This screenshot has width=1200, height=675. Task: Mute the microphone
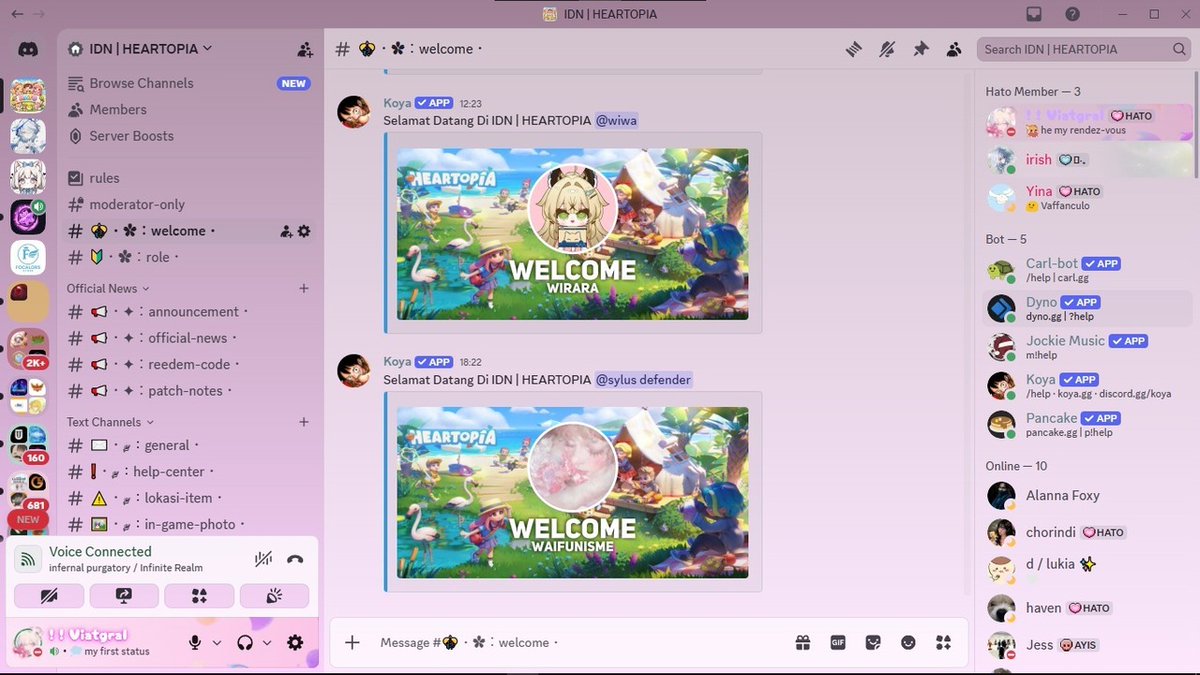(x=196, y=643)
